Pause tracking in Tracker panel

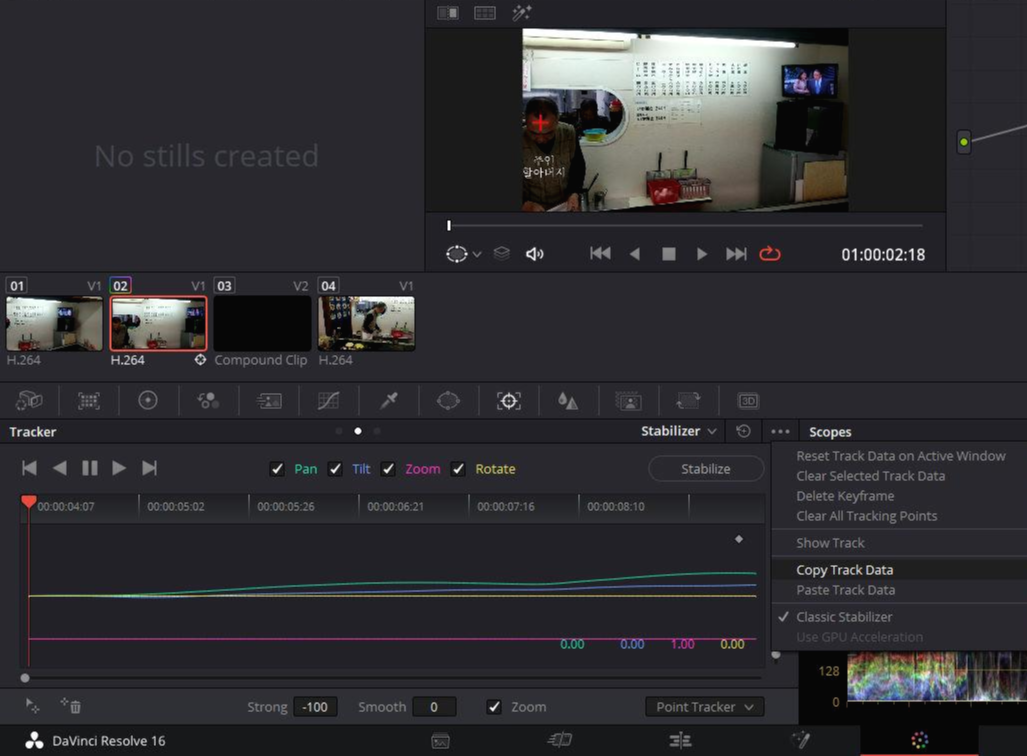(90, 468)
